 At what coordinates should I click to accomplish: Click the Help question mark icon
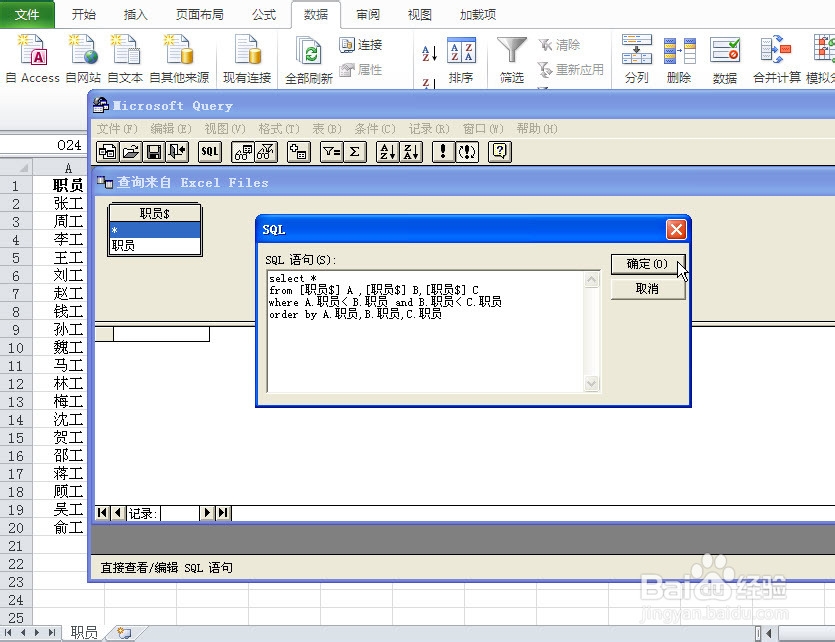coord(500,152)
